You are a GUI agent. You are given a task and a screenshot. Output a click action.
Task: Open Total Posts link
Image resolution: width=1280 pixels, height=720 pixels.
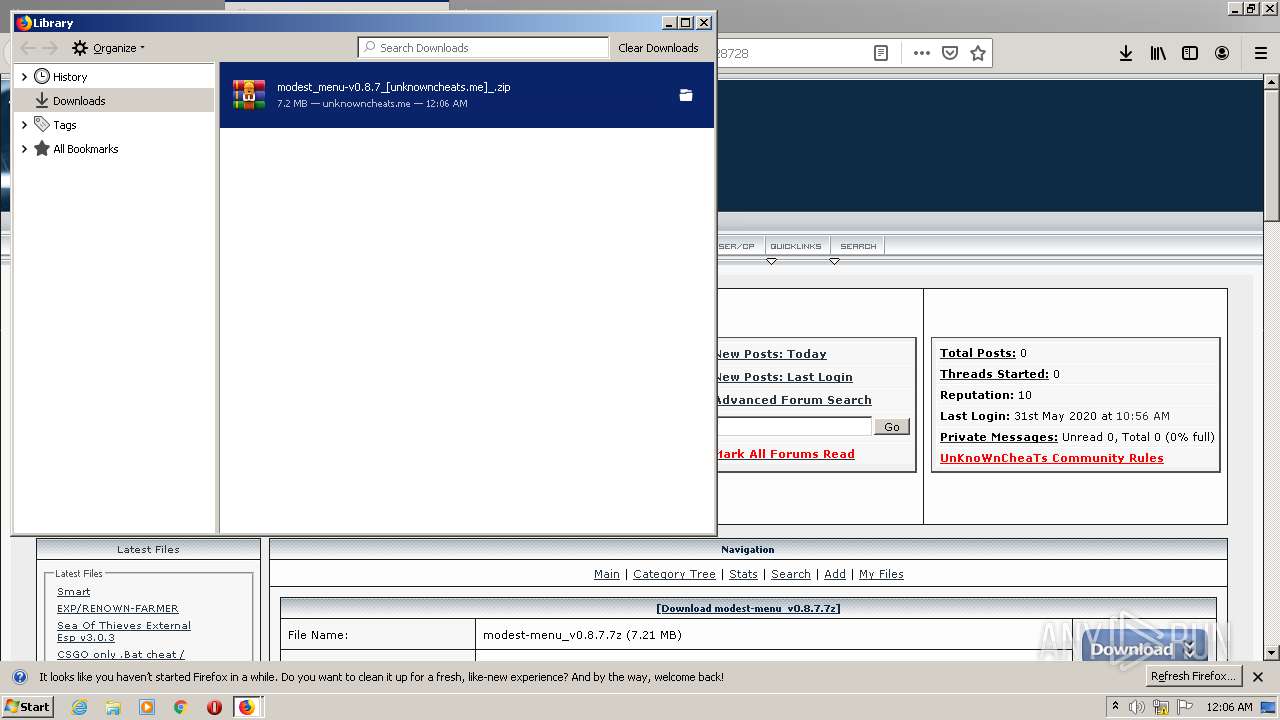tap(978, 353)
